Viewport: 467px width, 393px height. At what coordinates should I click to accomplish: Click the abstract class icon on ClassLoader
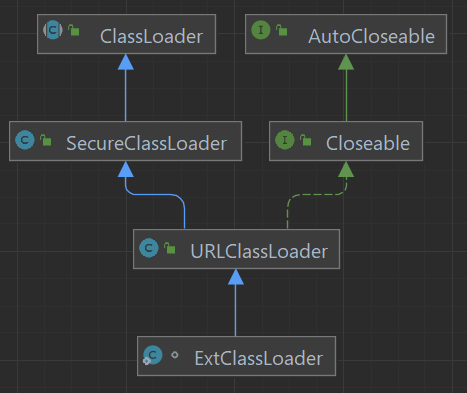53,30
